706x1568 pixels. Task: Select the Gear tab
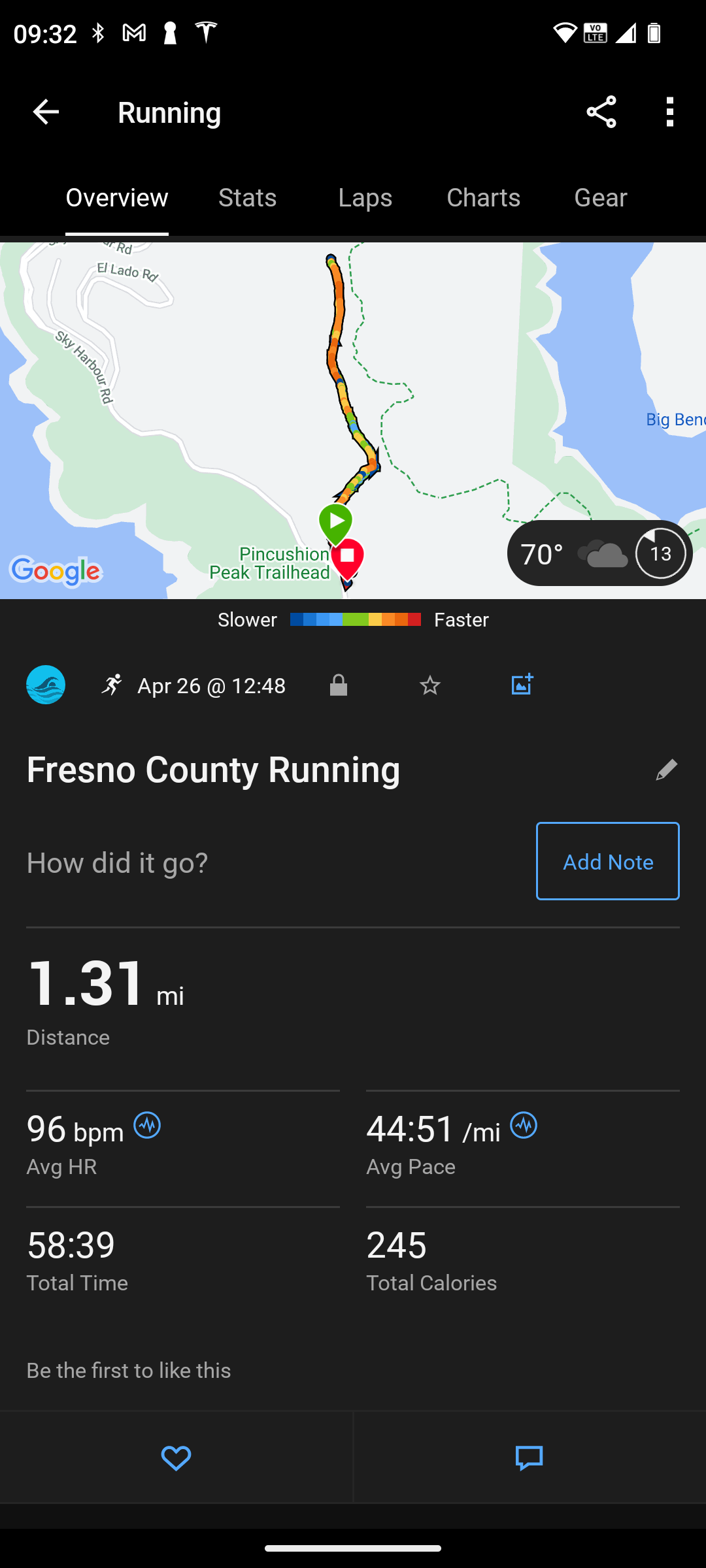(x=600, y=198)
